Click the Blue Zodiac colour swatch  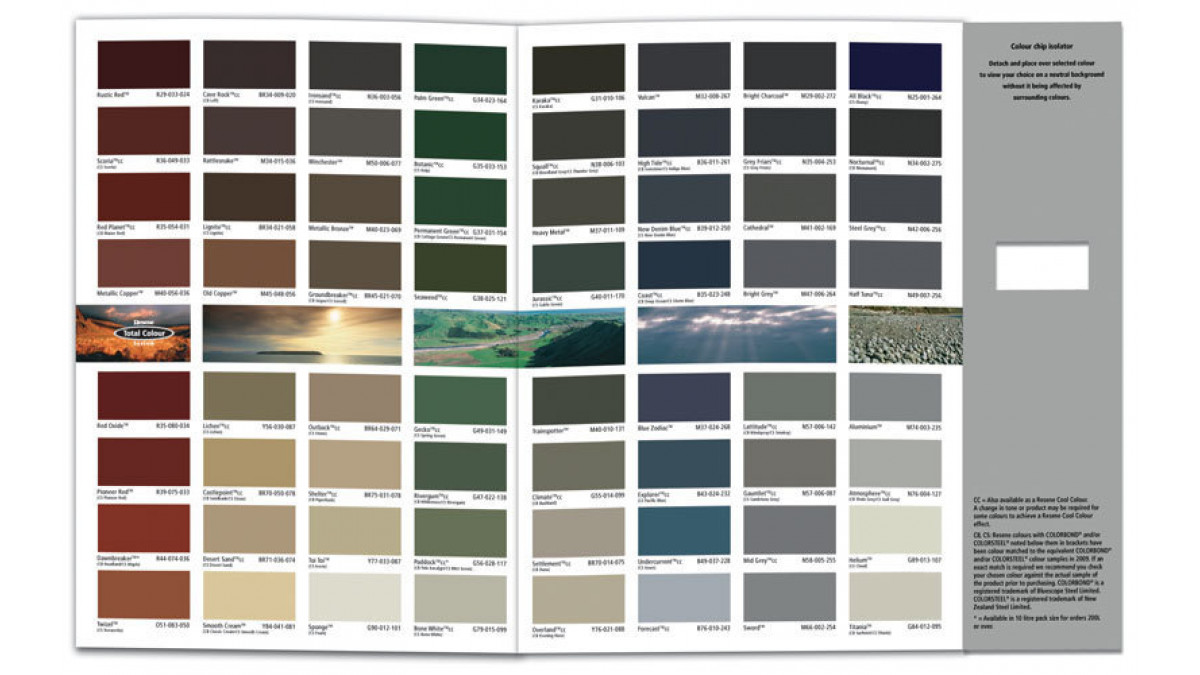pyautogui.click(x=684, y=397)
